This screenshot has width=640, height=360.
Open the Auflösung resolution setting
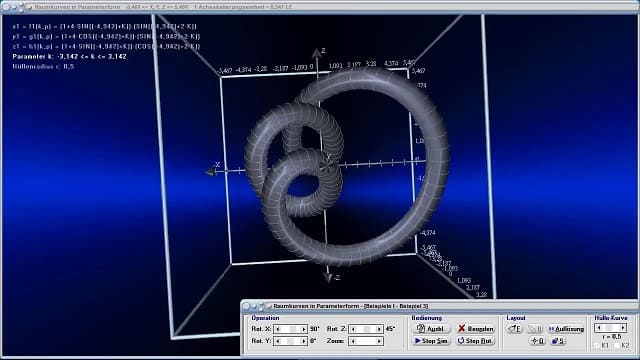566,329
